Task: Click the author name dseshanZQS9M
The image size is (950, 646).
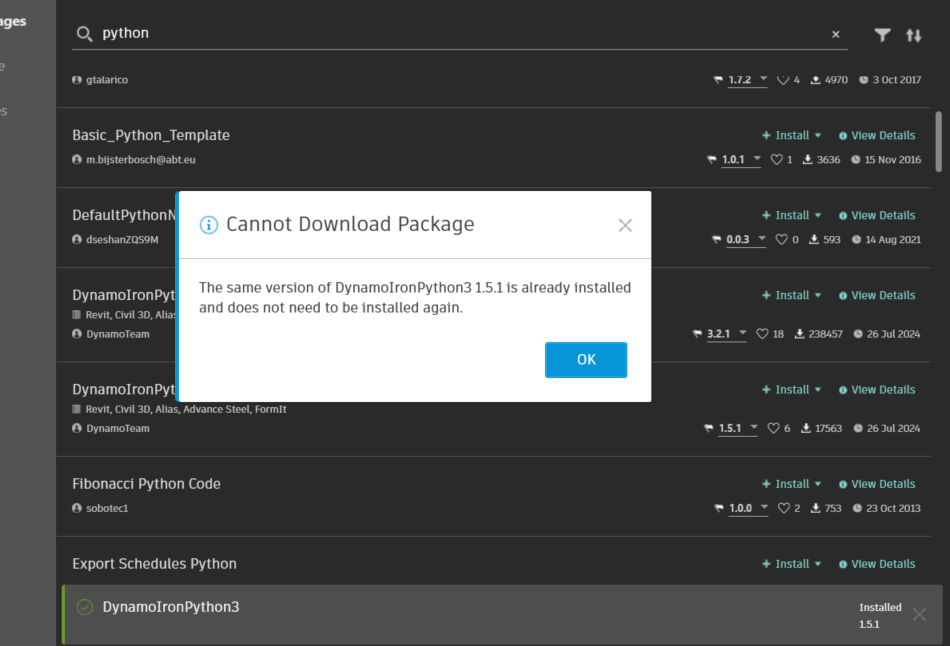Action: point(122,240)
